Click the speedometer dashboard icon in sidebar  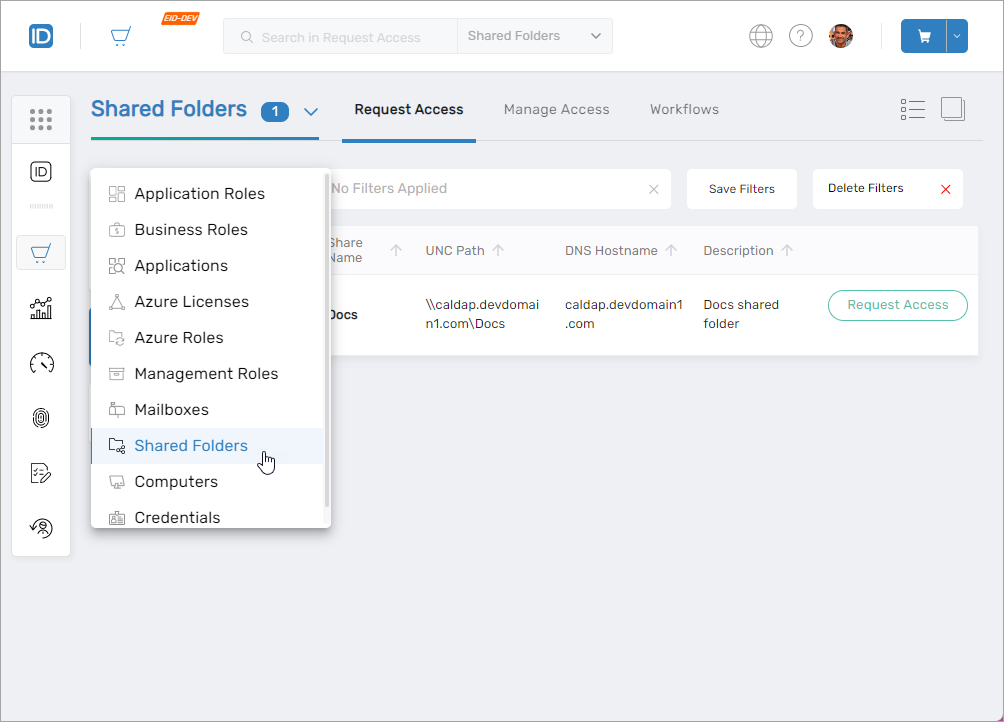41,363
